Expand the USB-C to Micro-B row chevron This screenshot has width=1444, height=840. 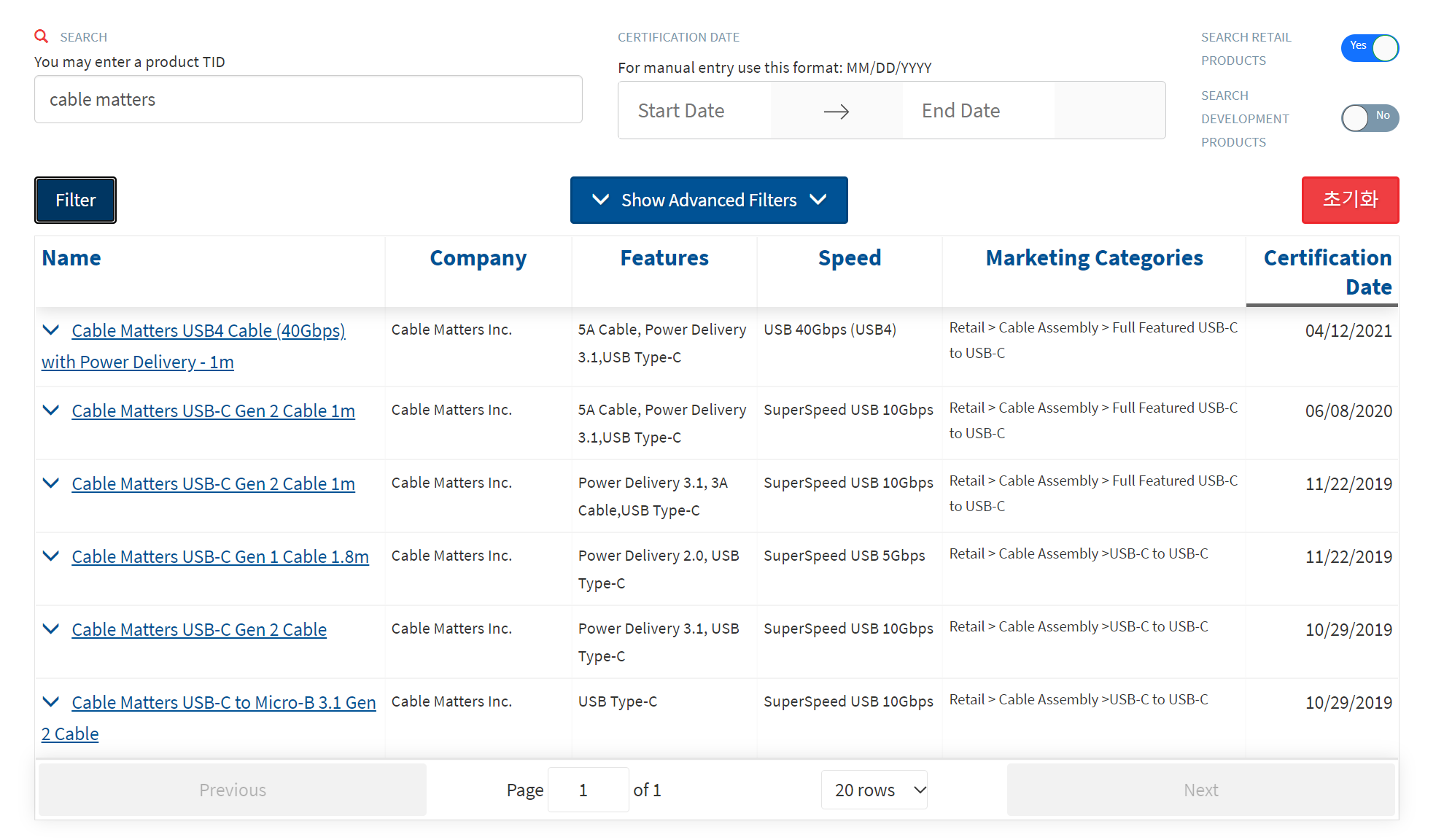(51, 702)
